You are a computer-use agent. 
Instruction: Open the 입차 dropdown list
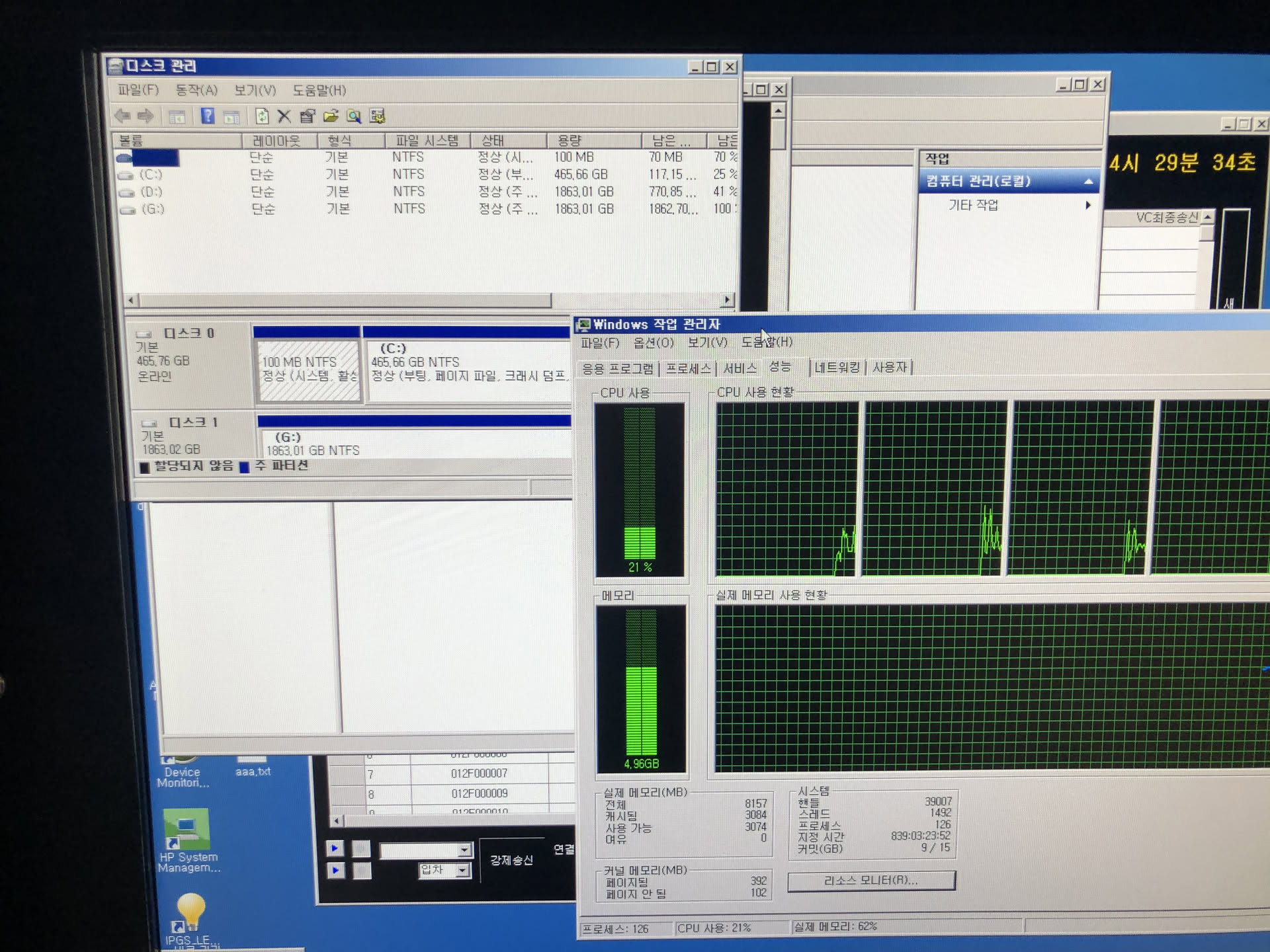[x=463, y=871]
